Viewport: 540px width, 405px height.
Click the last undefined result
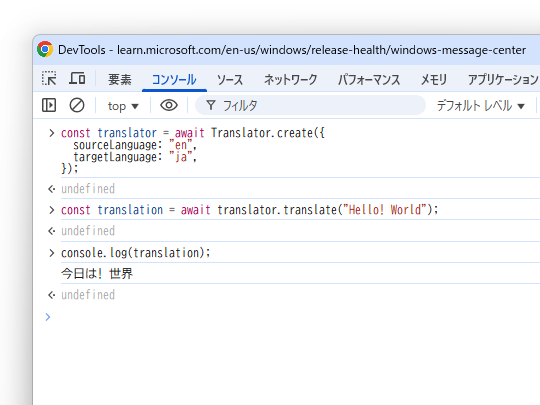tap(88, 295)
